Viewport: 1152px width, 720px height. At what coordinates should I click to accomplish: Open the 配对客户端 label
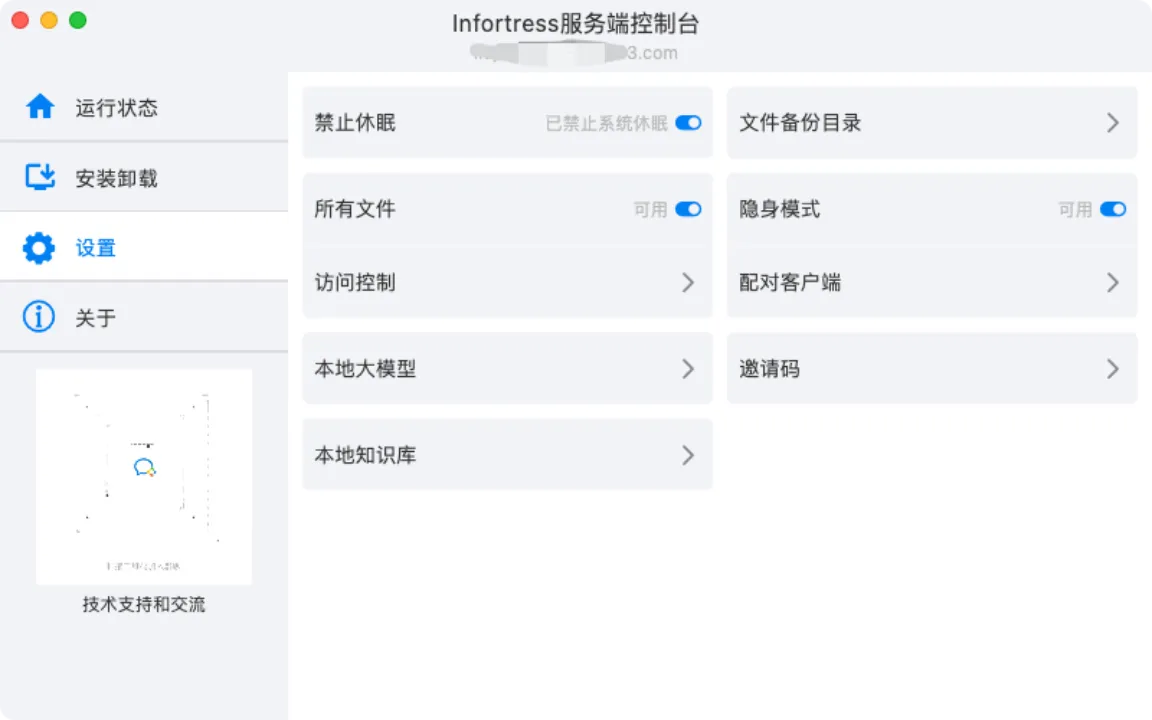click(x=790, y=282)
